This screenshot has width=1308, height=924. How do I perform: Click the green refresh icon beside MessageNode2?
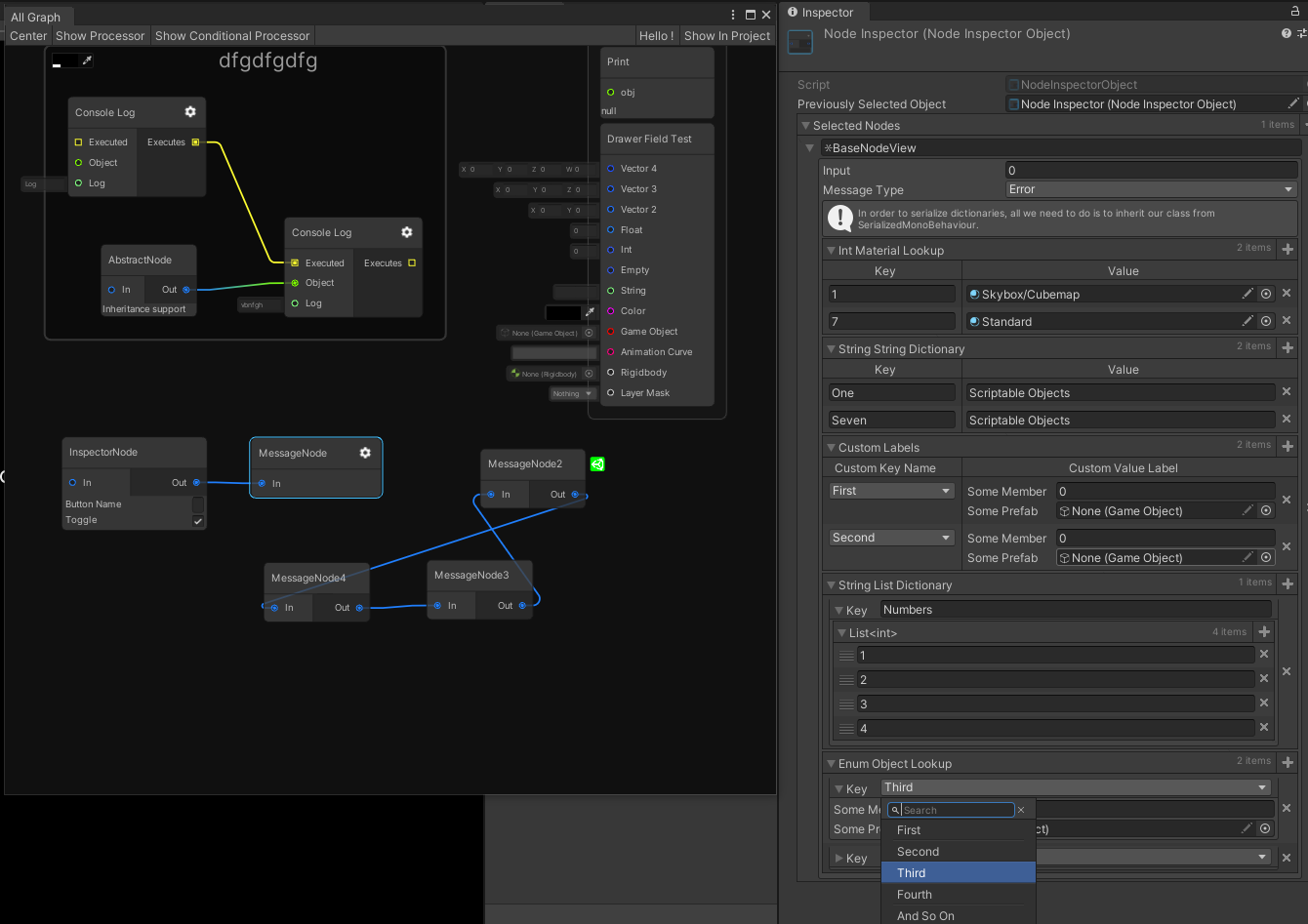click(597, 464)
